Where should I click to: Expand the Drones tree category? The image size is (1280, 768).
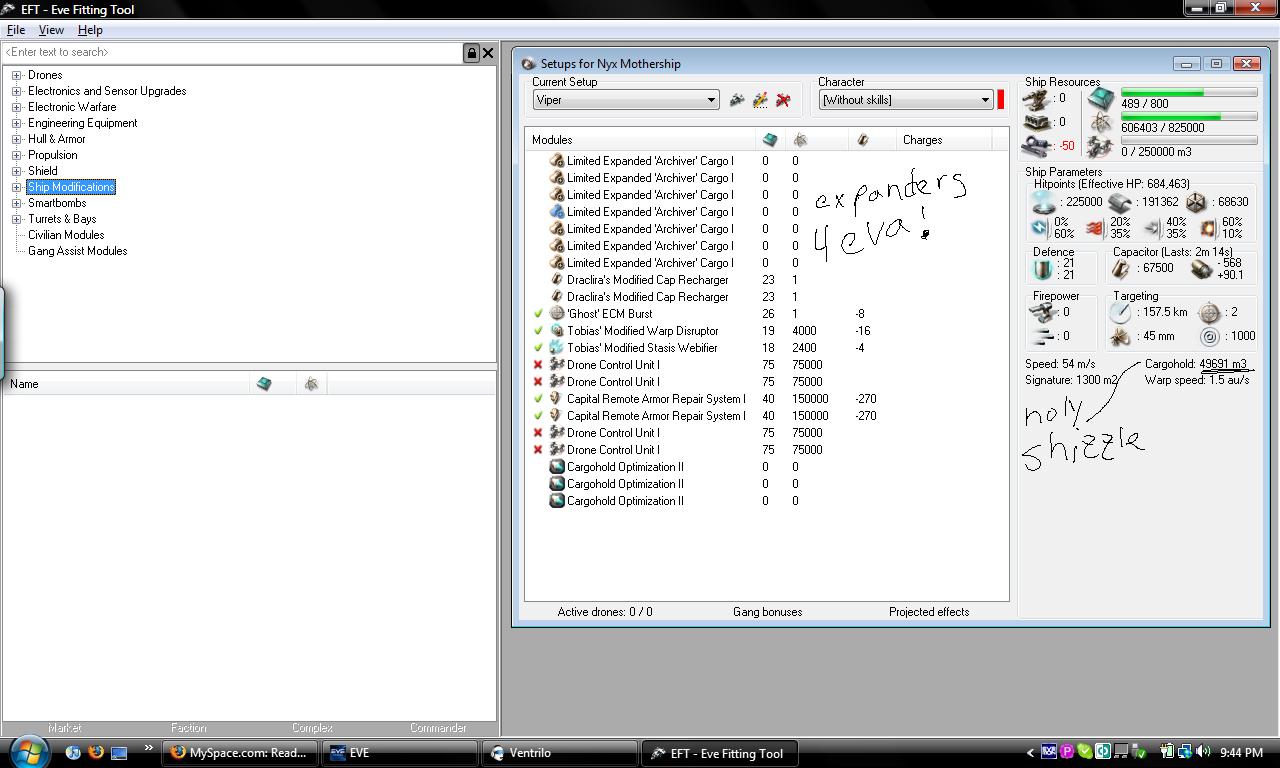point(16,75)
